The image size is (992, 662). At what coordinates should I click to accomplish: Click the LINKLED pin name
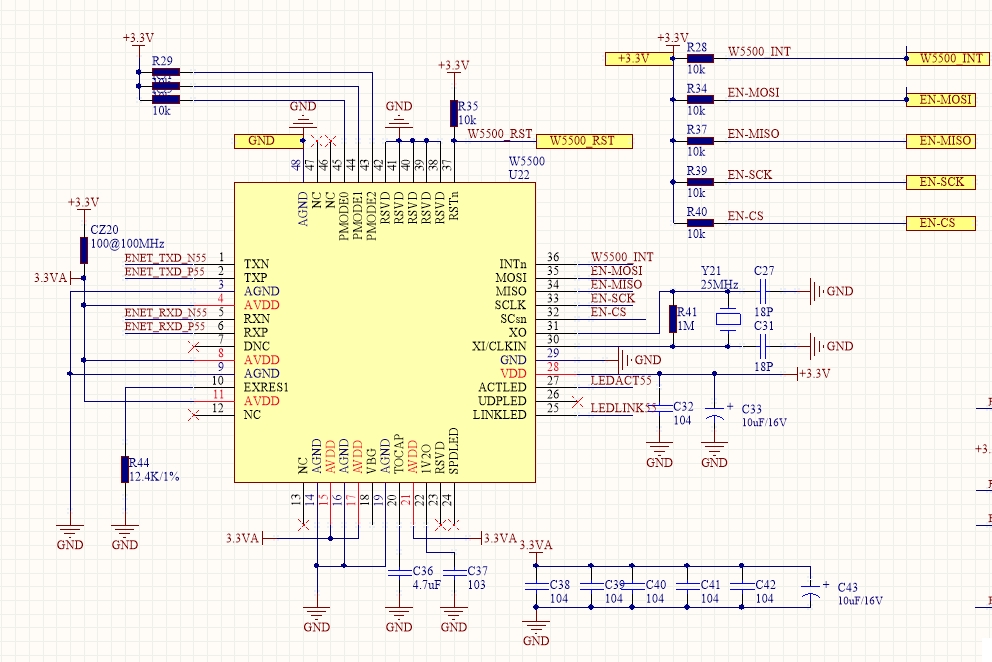(x=500, y=415)
